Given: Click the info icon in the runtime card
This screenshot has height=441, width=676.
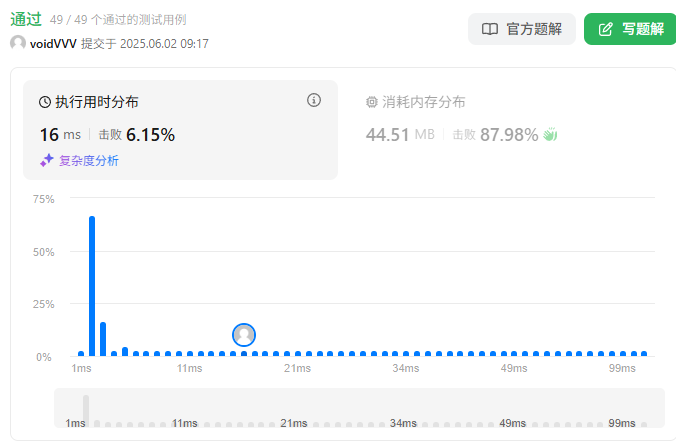Looking at the screenshot, I should [x=314, y=100].
